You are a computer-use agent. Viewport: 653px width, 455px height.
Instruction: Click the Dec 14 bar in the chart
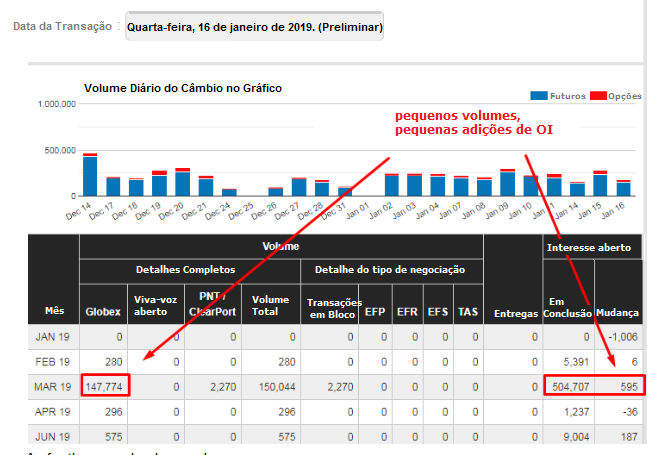(x=90, y=175)
